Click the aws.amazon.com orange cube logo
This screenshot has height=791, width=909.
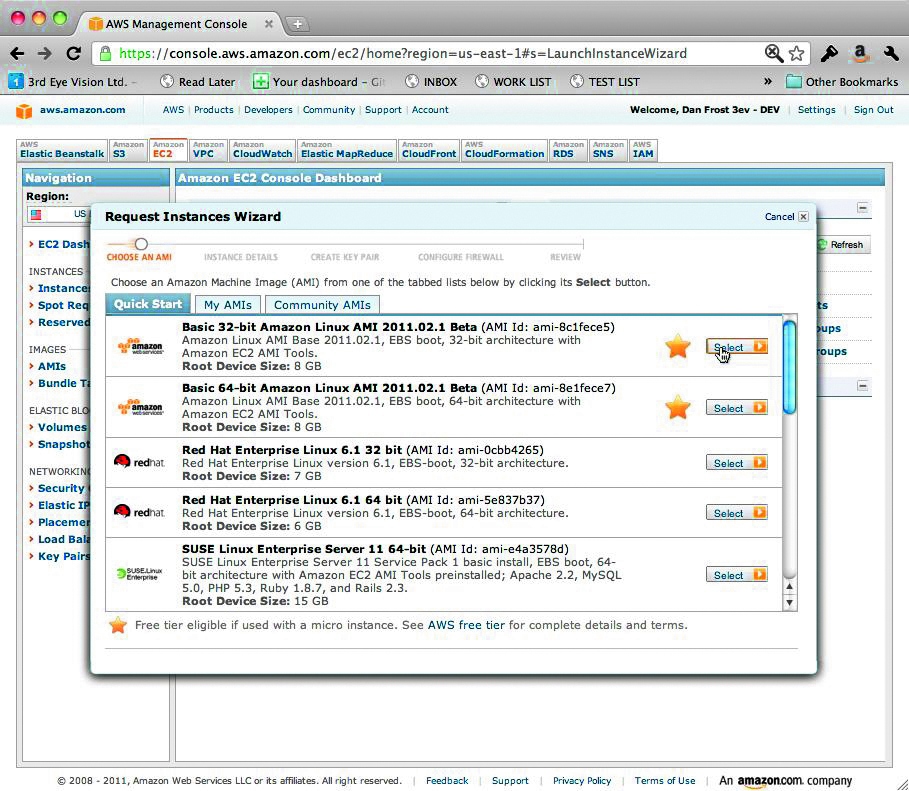click(x=24, y=110)
